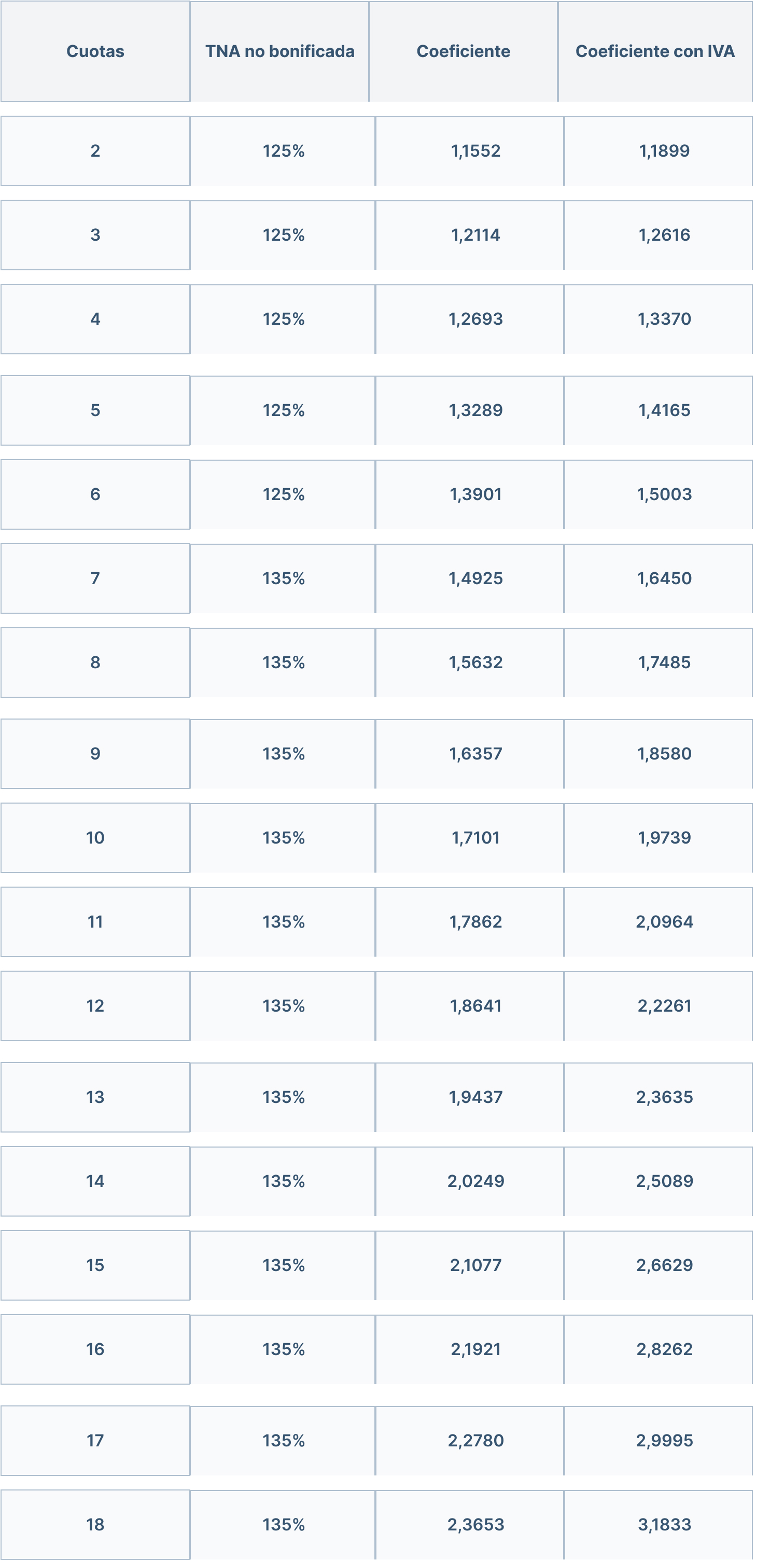Click coefficient value 1,7862

click(x=475, y=922)
